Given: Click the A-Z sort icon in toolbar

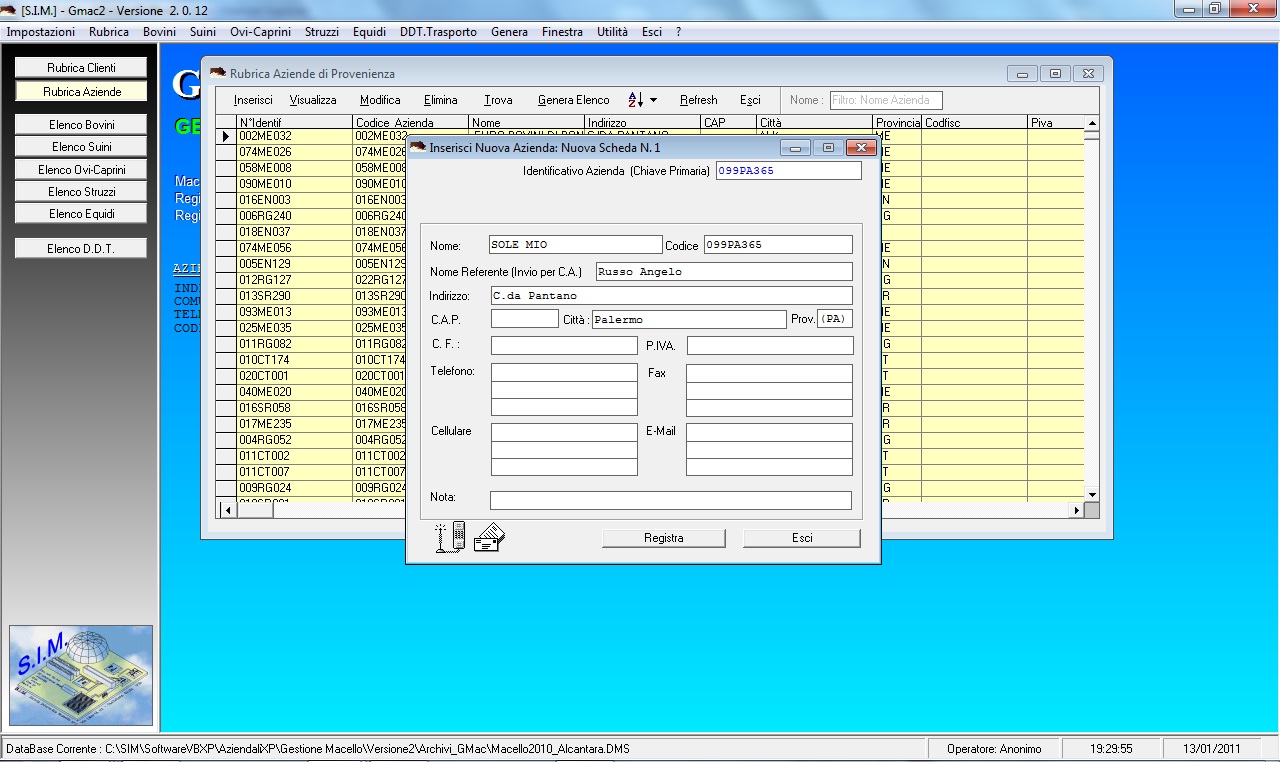Looking at the screenshot, I should 636,100.
